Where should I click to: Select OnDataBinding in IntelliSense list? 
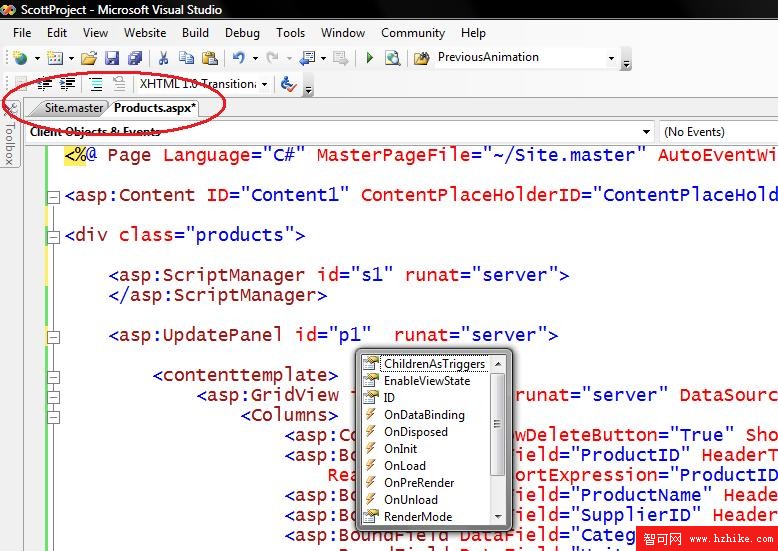[426, 415]
